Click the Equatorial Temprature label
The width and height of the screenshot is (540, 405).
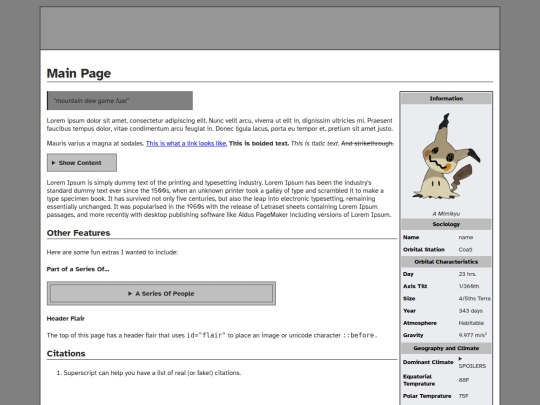pos(419,380)
